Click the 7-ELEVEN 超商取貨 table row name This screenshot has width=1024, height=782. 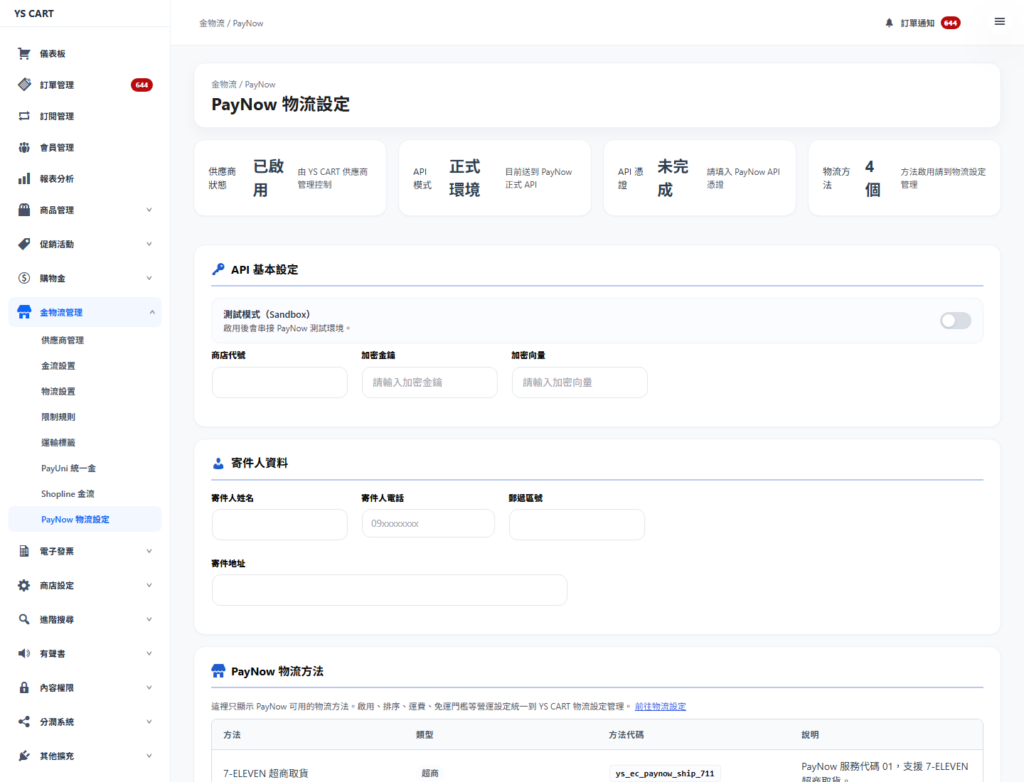(266, 774)
